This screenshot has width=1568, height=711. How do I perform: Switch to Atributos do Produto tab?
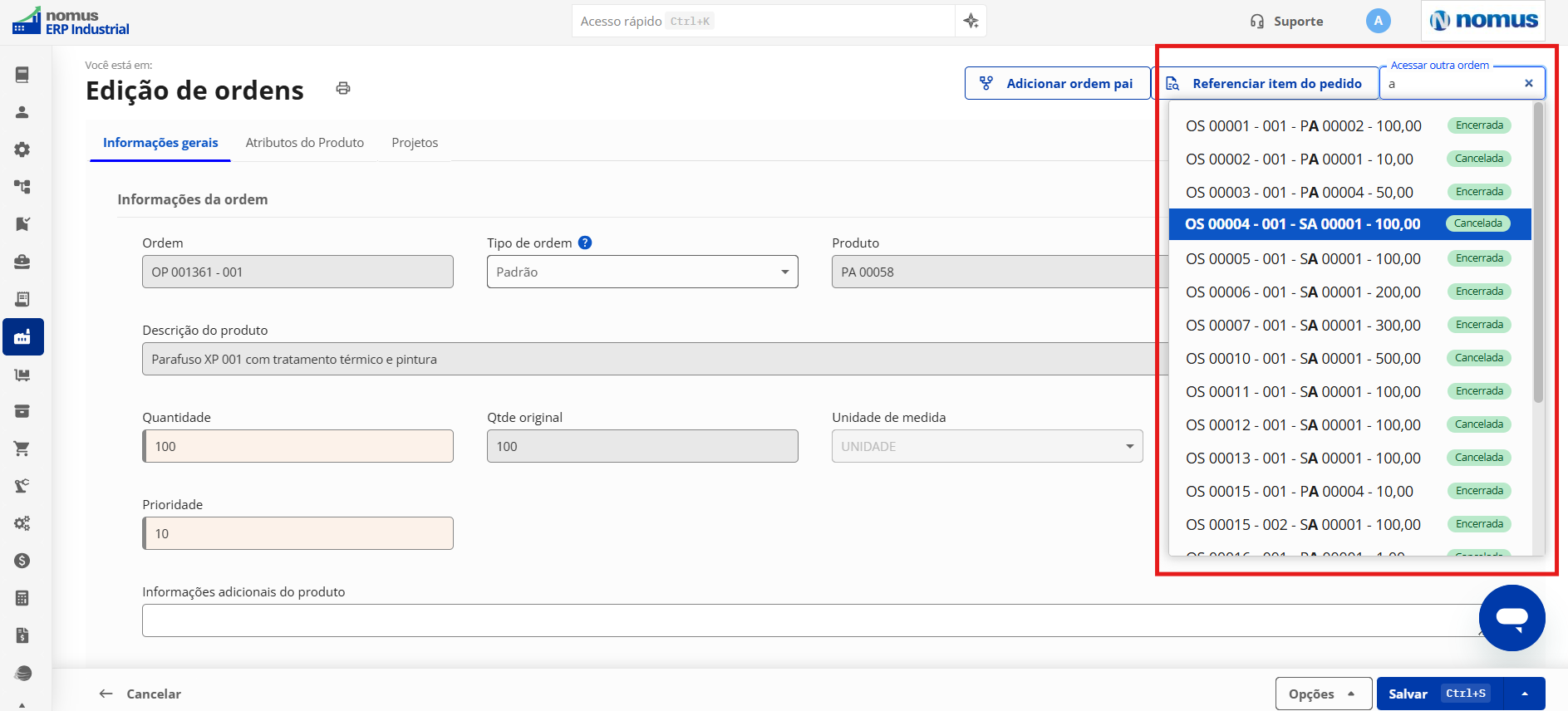point(305,143)
